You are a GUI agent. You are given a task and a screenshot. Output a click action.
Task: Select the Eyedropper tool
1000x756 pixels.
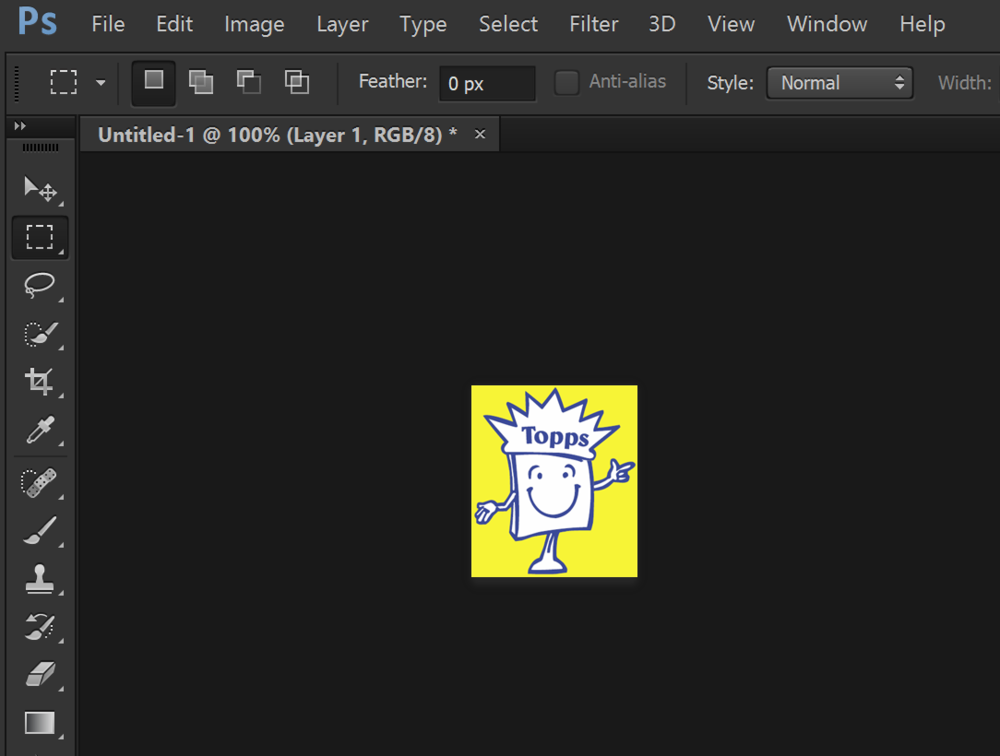coord(40,429)
